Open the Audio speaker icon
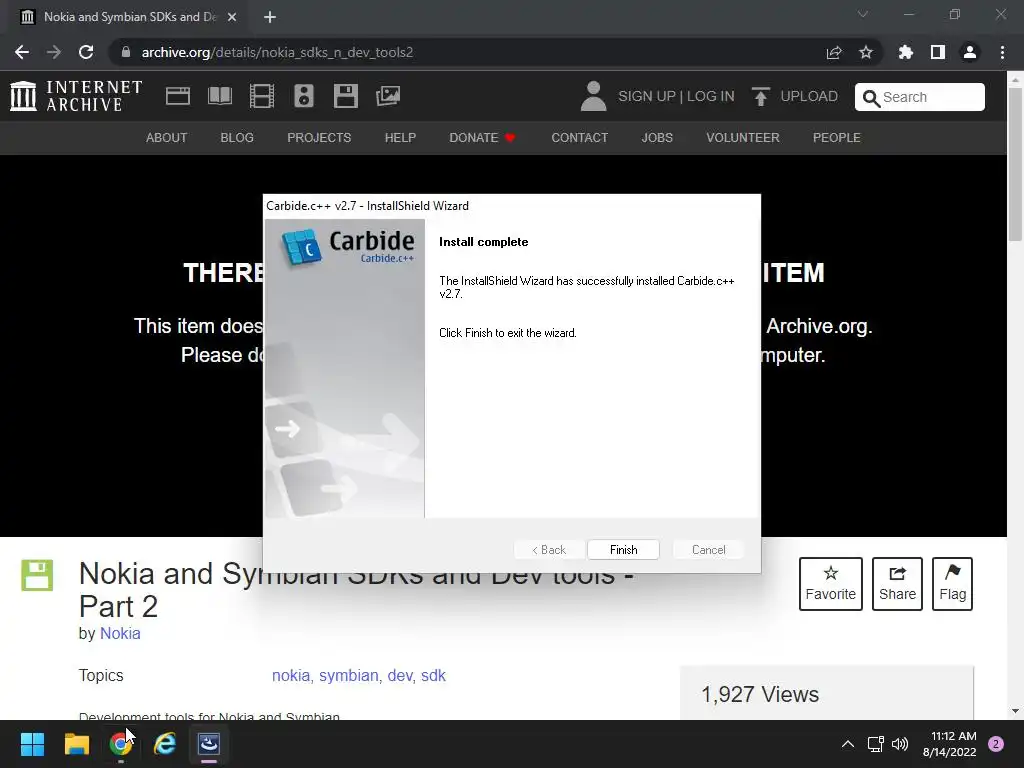The image size is (1024, 768). tap(304, 96)
